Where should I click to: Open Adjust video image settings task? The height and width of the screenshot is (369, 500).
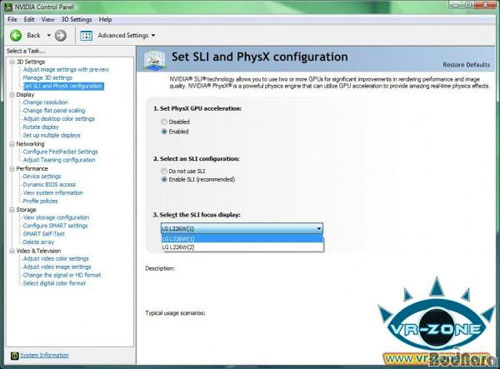[x=57, y=267]
